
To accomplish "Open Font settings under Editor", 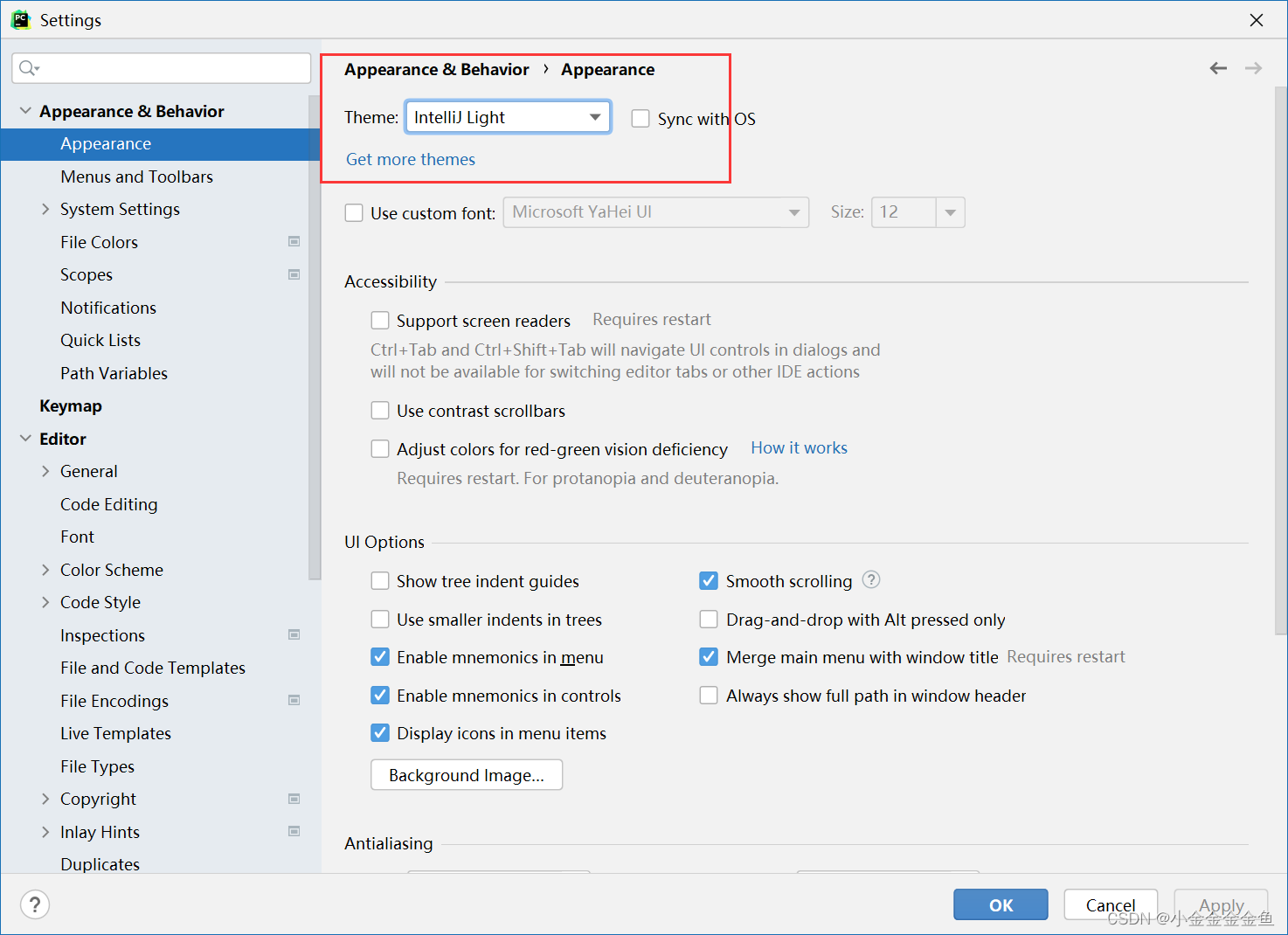I will tap(77, 537).
